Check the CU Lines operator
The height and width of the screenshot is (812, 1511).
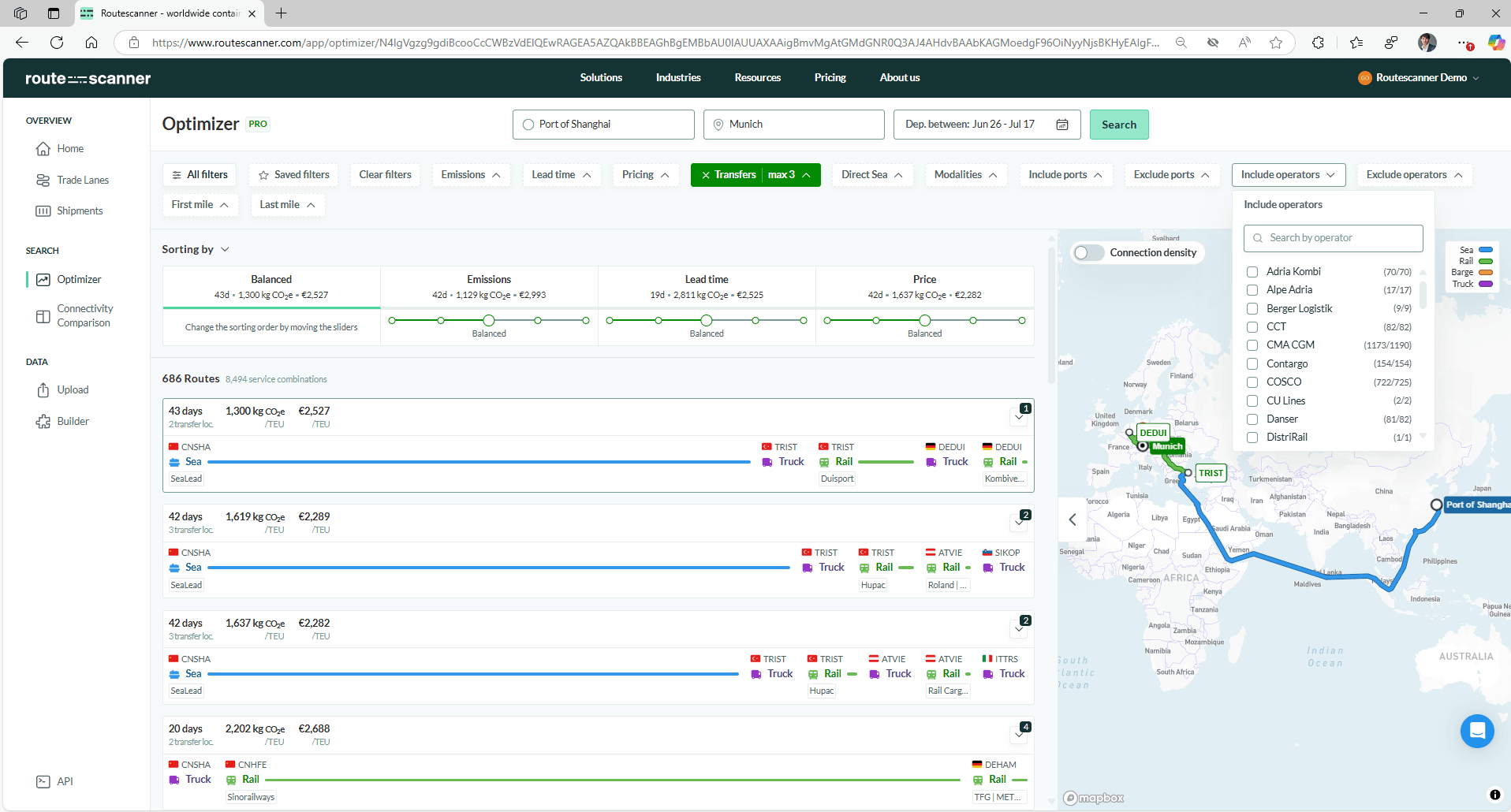[x=1252, y=401]
